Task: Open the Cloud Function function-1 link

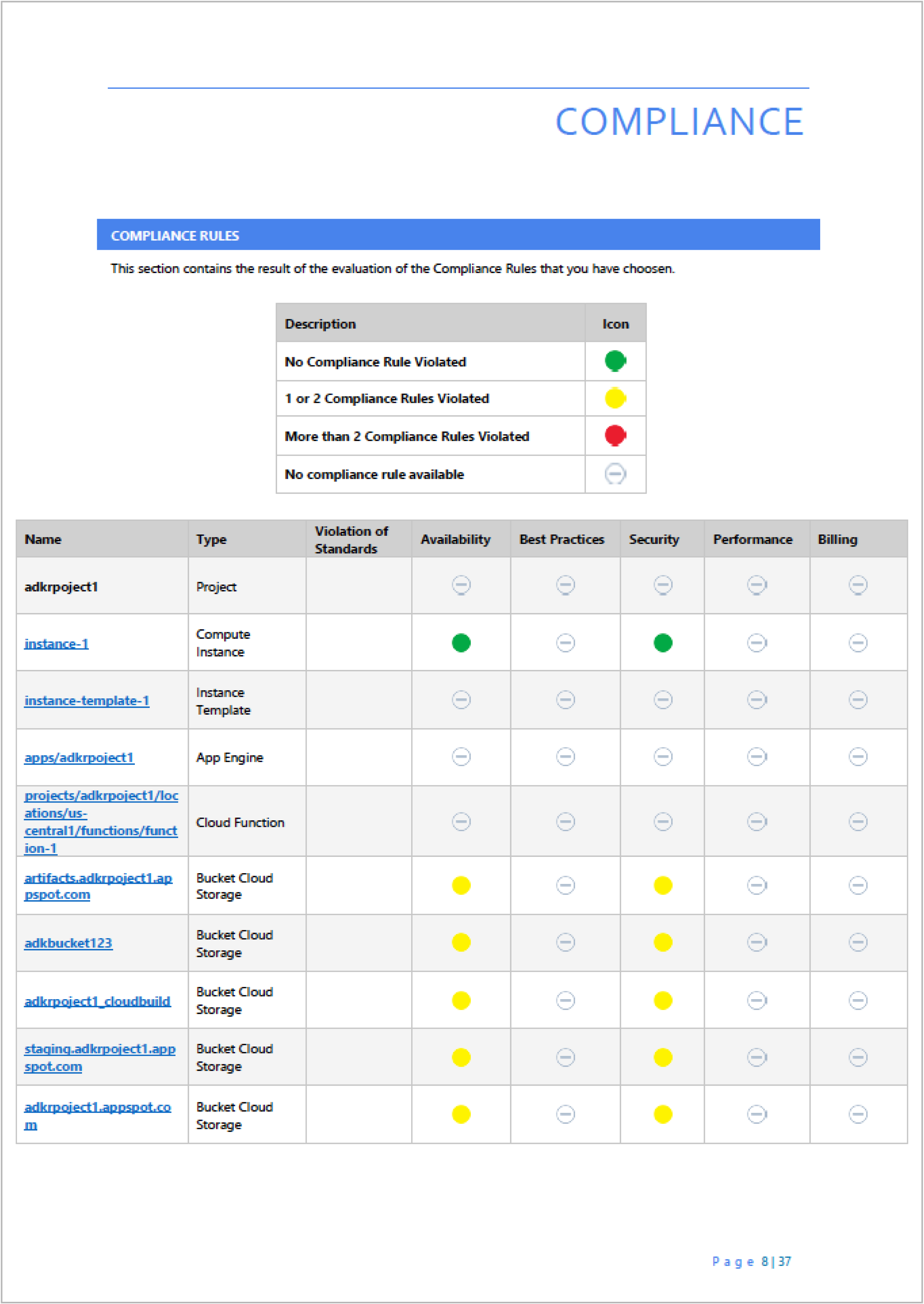Action: [101, 821]
